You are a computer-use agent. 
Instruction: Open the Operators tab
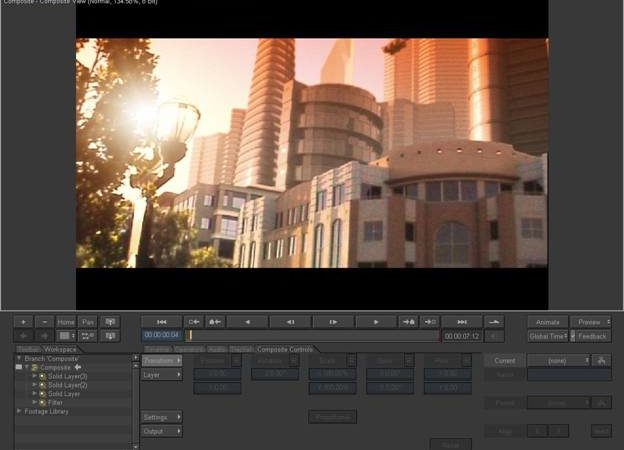tap(189, 349)
